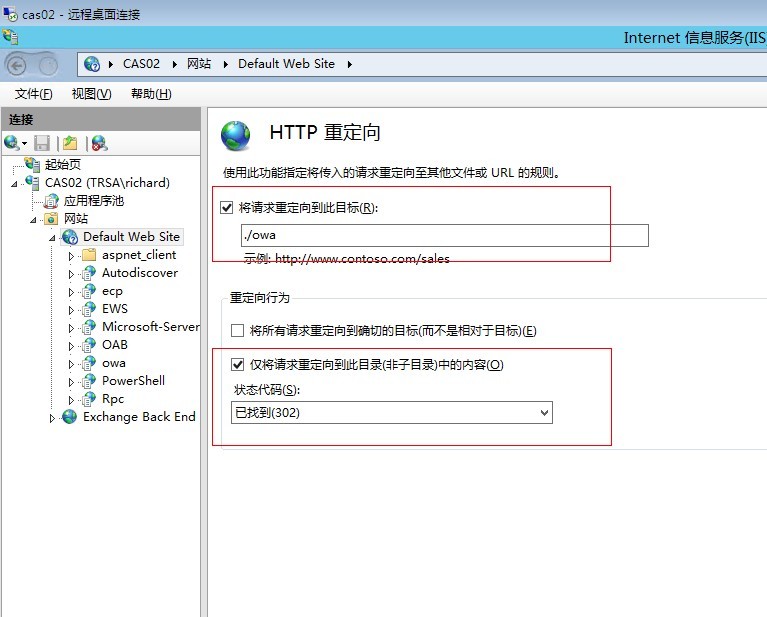The width and height of the screenshot is (767, 617).
Task: Select the Autodiscover tree label
Action: point(140,273)
